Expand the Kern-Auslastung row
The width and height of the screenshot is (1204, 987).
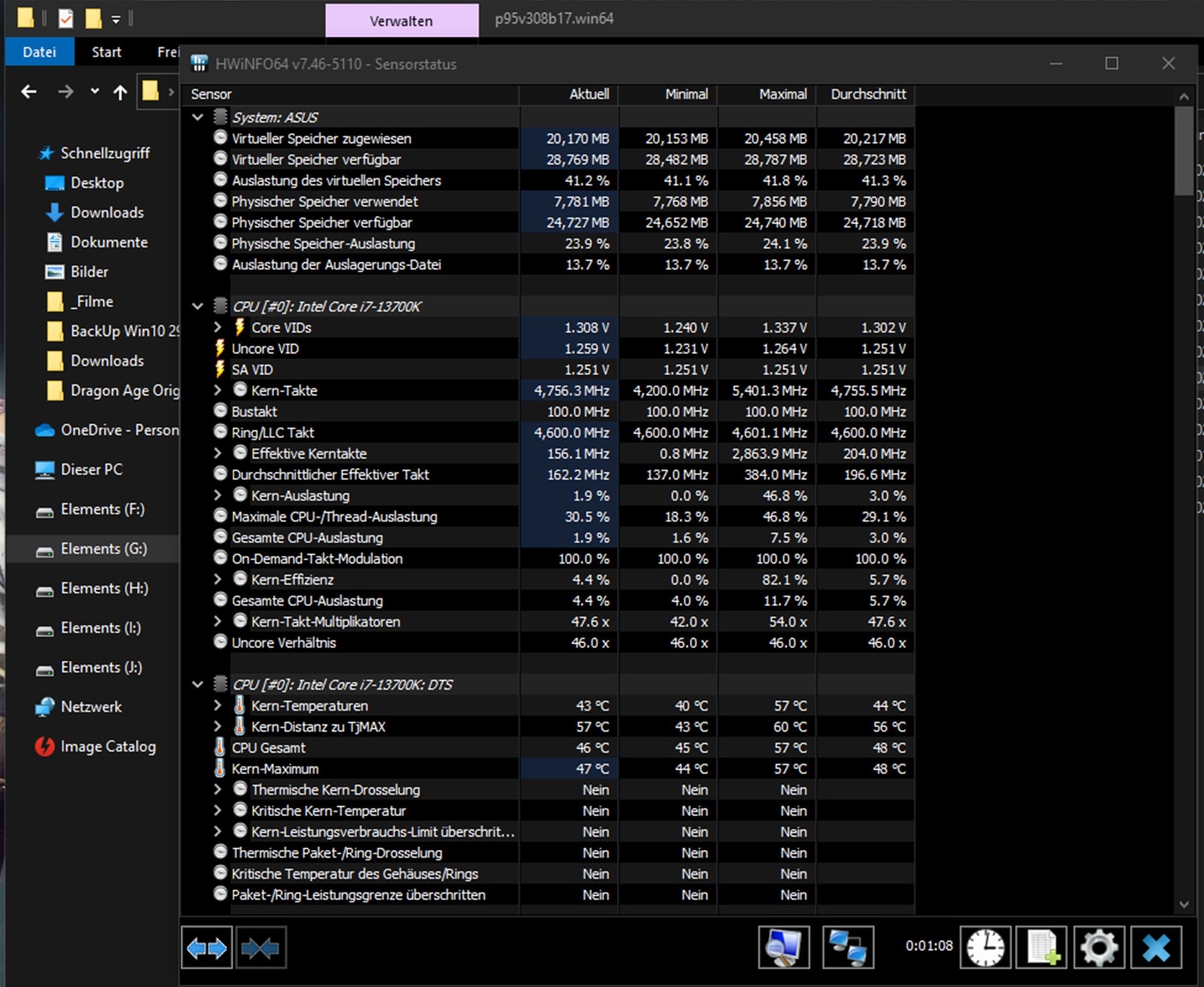point(218,495)
